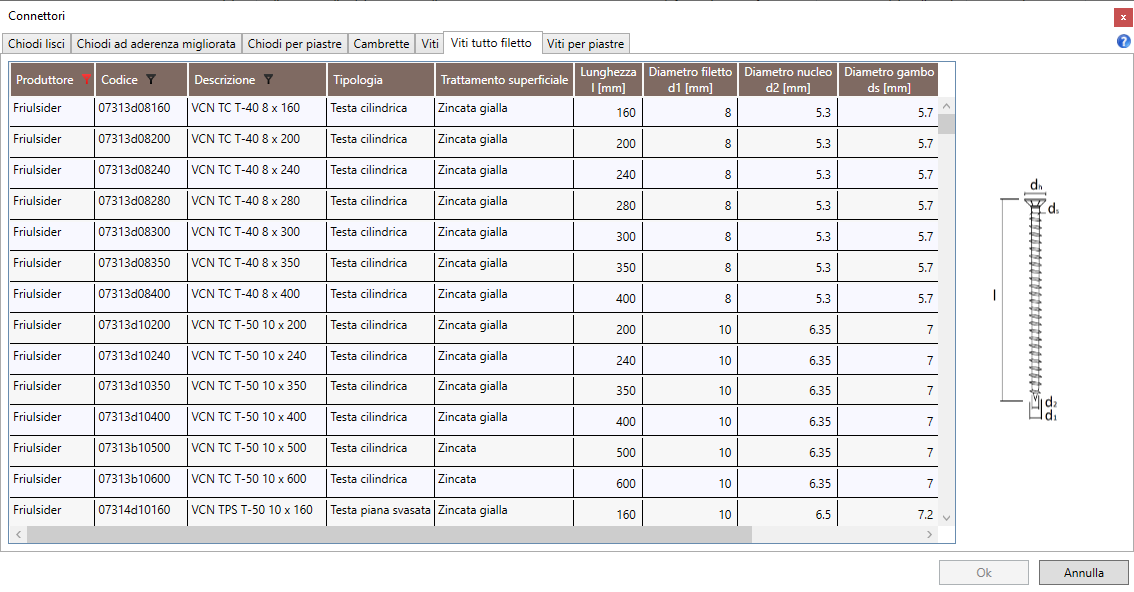1134x592 pixels.
Task: Select code 07313d10200 cell
Action: tap(140, 329)
